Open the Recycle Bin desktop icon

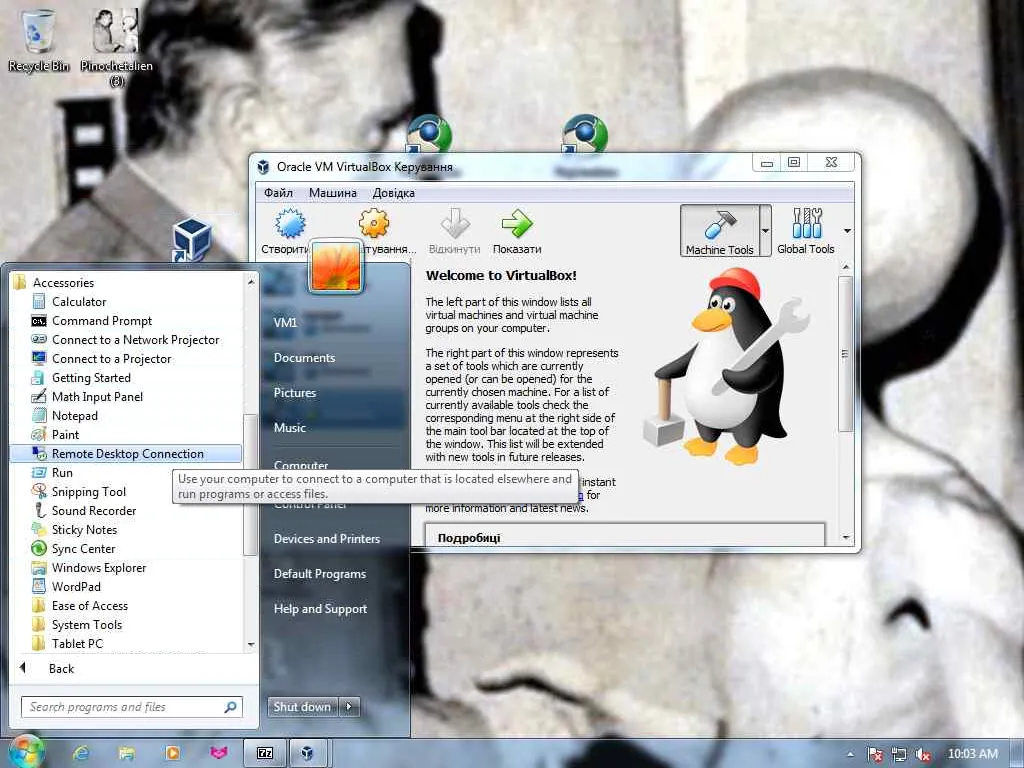click(39, 39)
